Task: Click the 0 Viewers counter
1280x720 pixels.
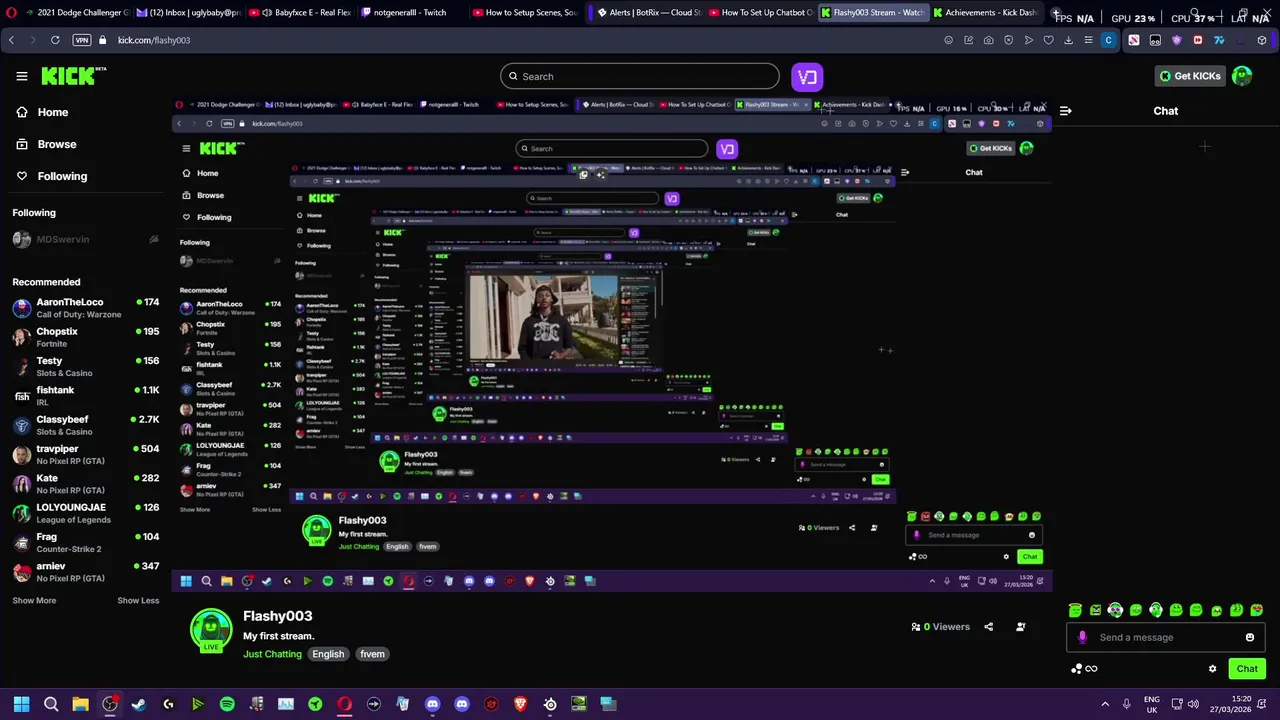Action: [940, 627]
